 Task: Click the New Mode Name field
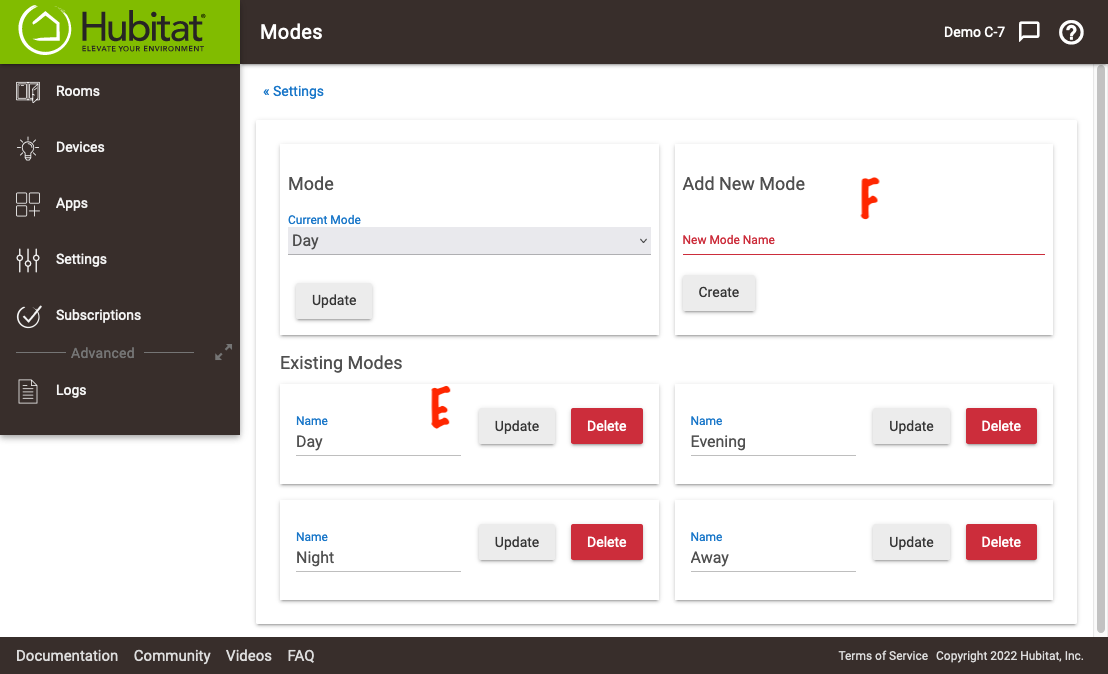click(863, 242)
